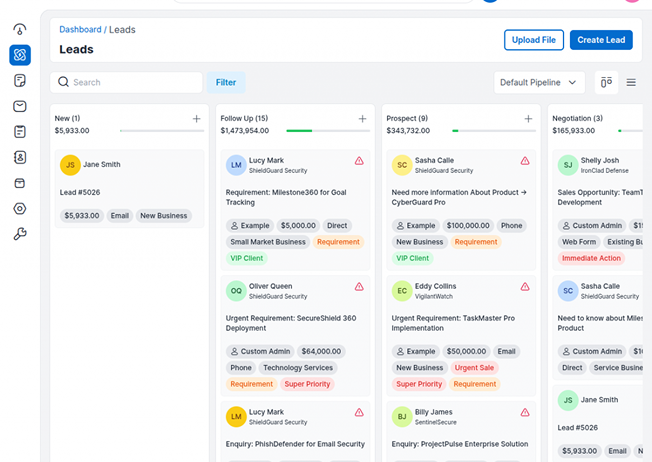
Task: Open the dashboard gauge icon in sidebar
Action: pos(20,28)
